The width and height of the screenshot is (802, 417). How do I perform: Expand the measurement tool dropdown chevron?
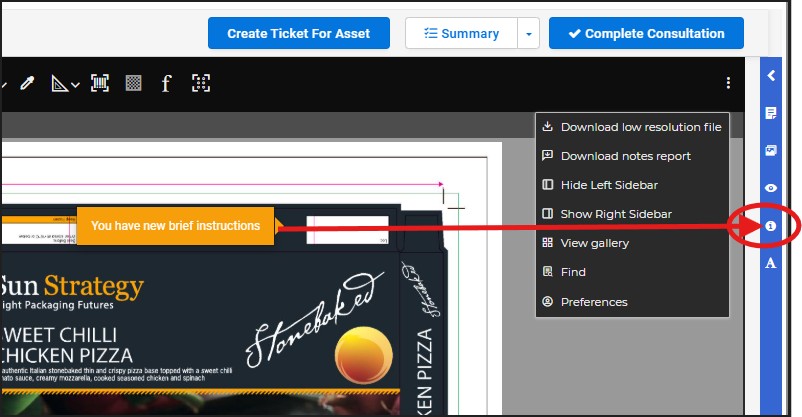coord(75,85)
